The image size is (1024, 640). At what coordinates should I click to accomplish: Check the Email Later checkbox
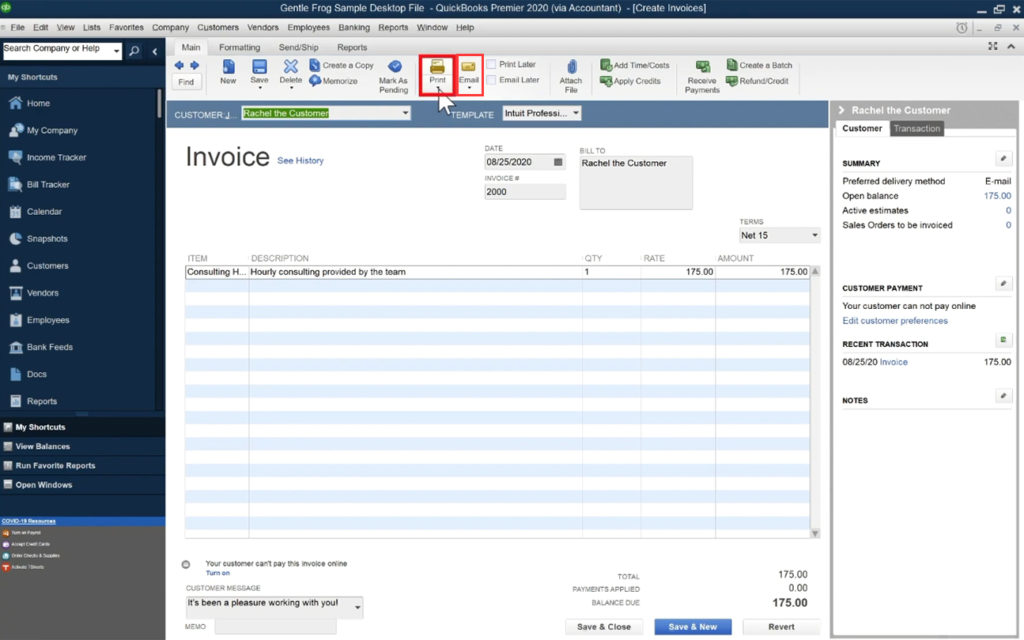coord(491,80)
